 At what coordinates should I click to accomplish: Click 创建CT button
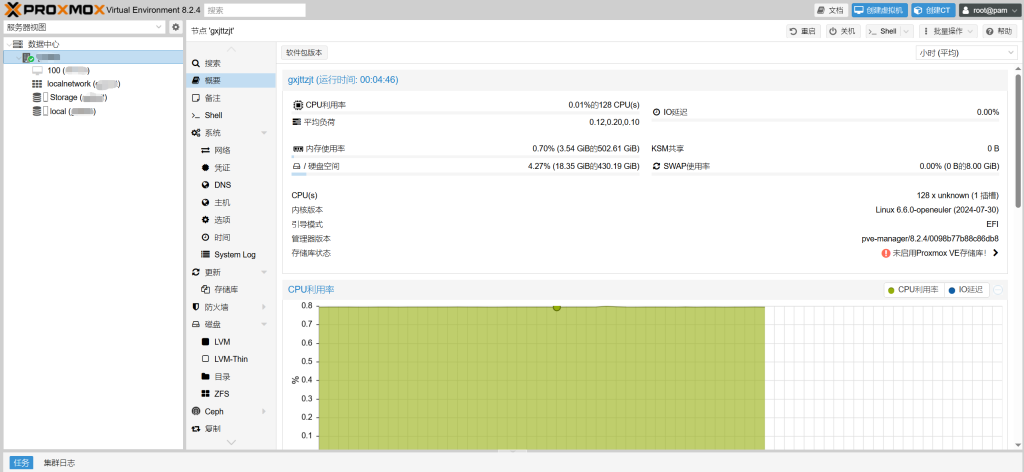[933, 10]
